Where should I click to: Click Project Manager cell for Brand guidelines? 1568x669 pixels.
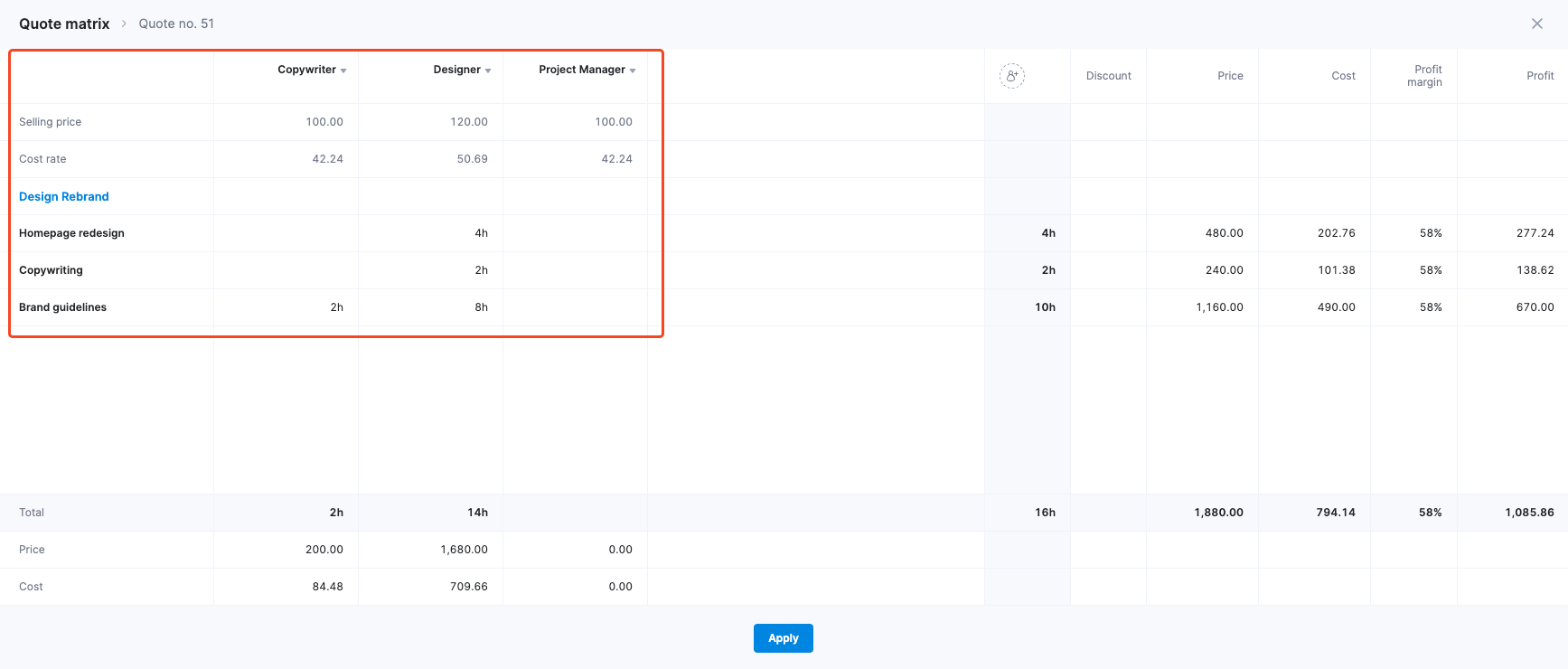click(x=575, y=307)
